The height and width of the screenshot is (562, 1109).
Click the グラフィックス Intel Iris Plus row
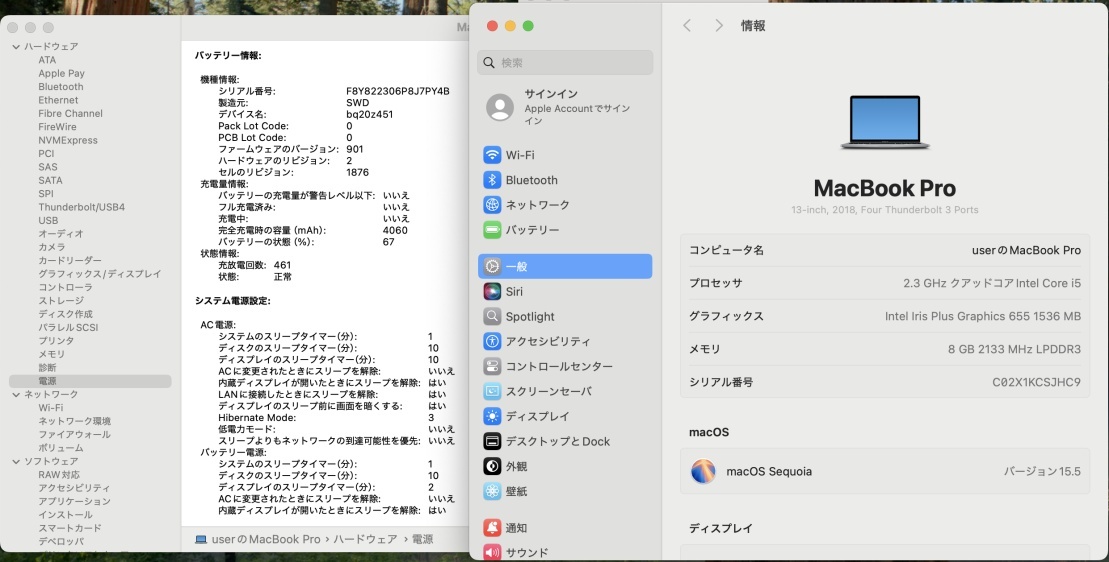[x=885, y=316]
